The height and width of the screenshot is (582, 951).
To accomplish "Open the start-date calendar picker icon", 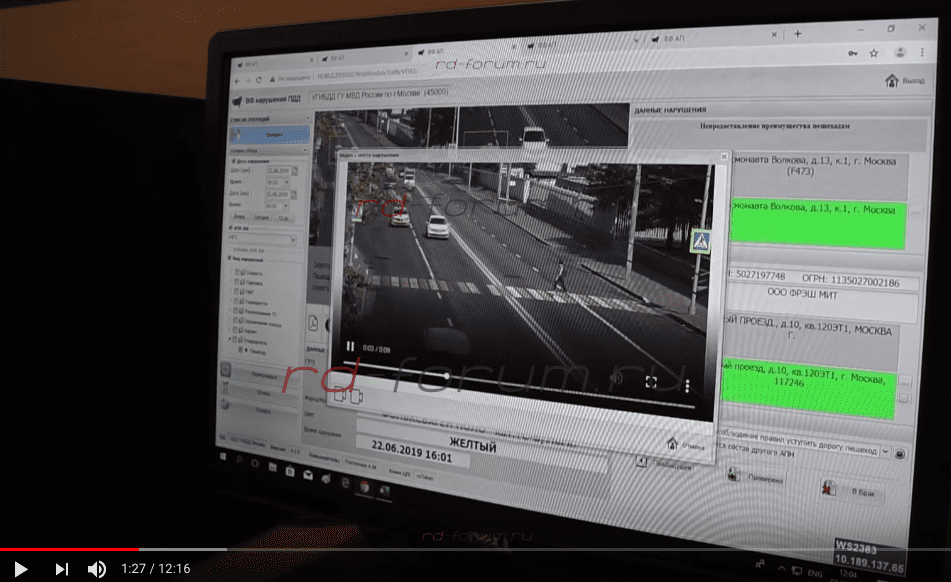I will click(x=295, y=171).
